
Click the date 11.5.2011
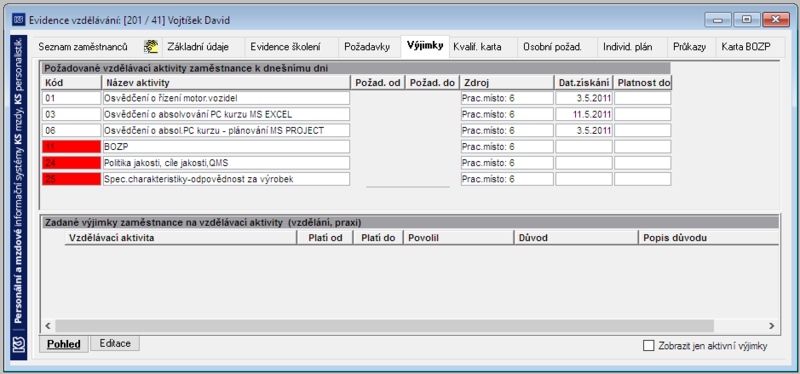(584, 114)
